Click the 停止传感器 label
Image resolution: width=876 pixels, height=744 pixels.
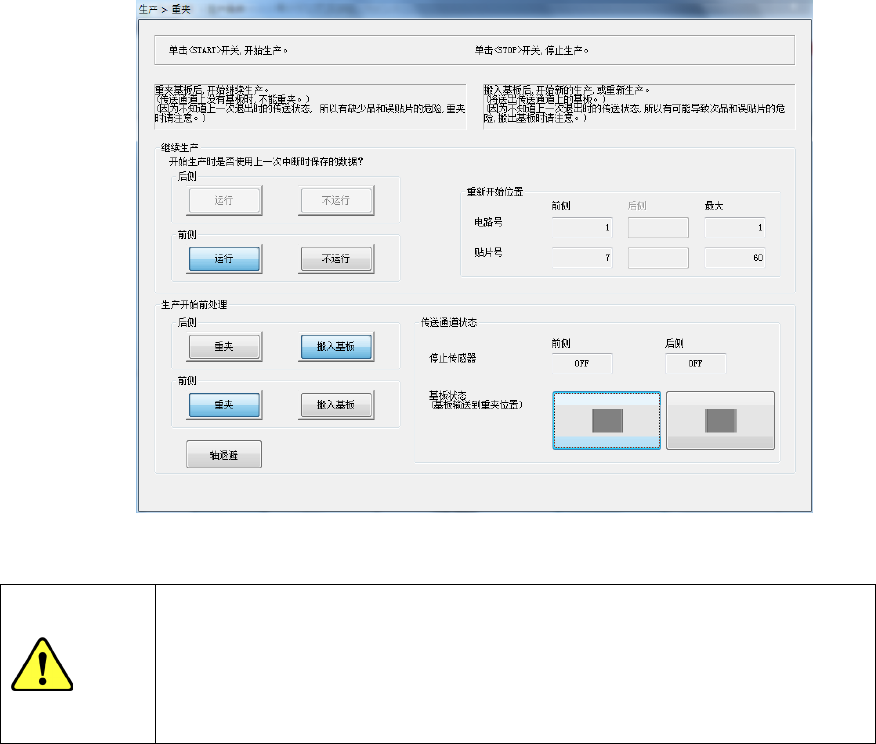click(453, 358)
